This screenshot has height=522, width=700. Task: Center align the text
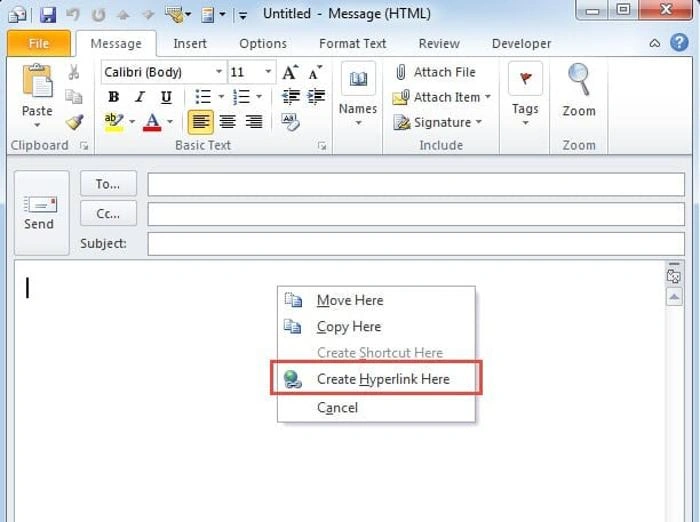228,122
